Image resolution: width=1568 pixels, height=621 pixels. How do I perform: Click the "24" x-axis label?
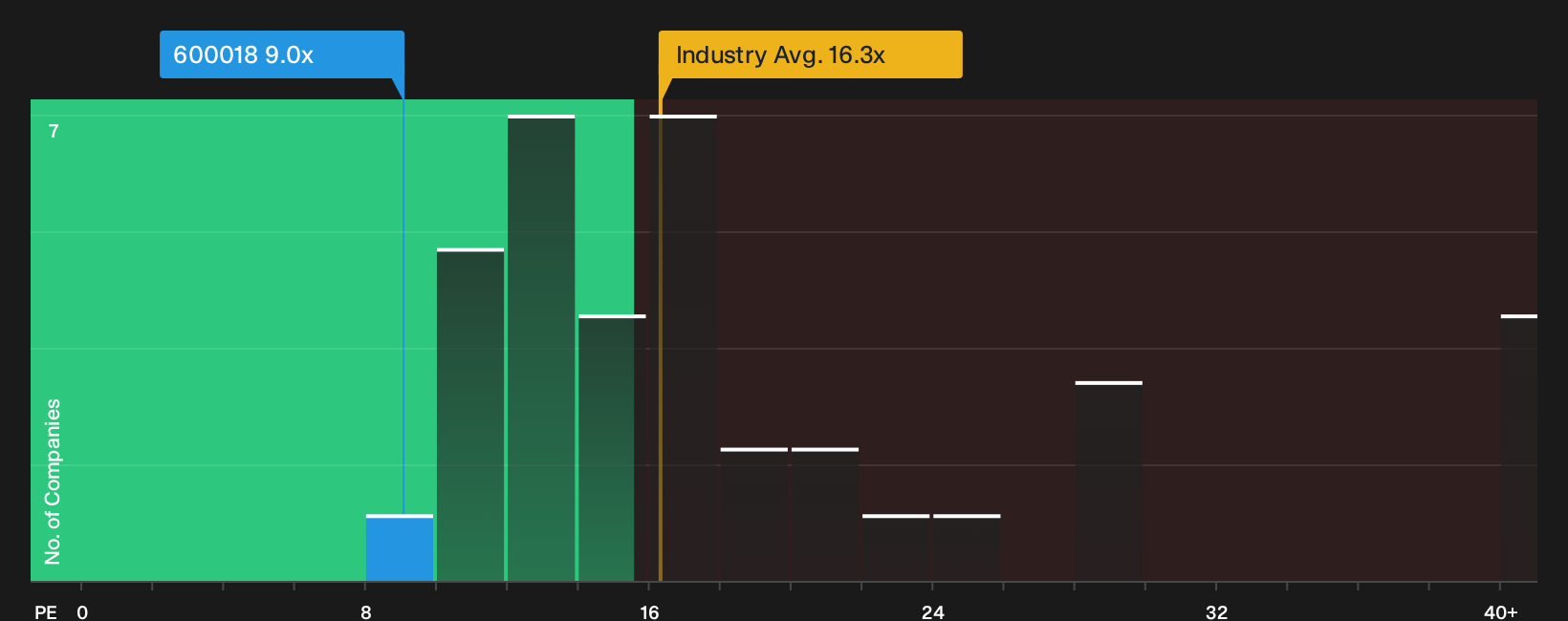tap(933, 612)
